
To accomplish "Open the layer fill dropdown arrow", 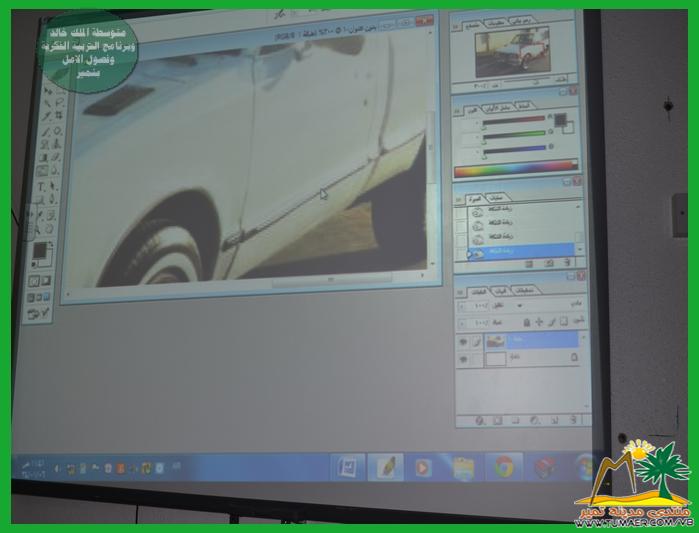I will [x=462, y=323].
